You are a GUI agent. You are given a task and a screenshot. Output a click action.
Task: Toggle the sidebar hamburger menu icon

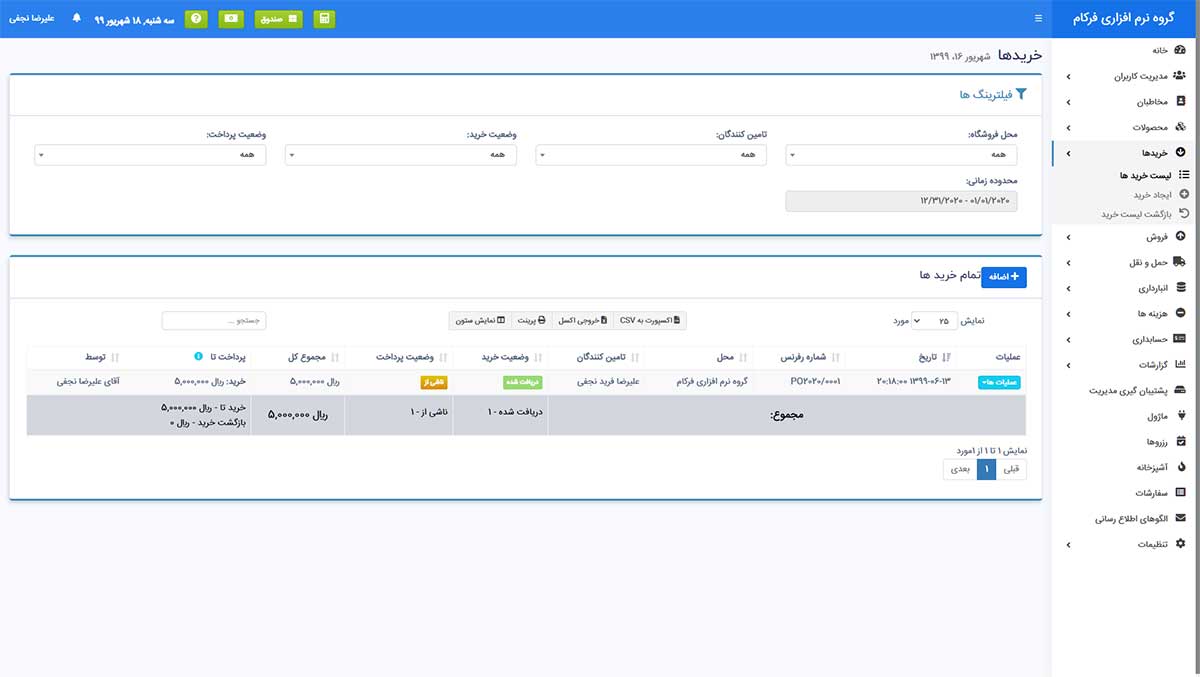[1038, 19]
